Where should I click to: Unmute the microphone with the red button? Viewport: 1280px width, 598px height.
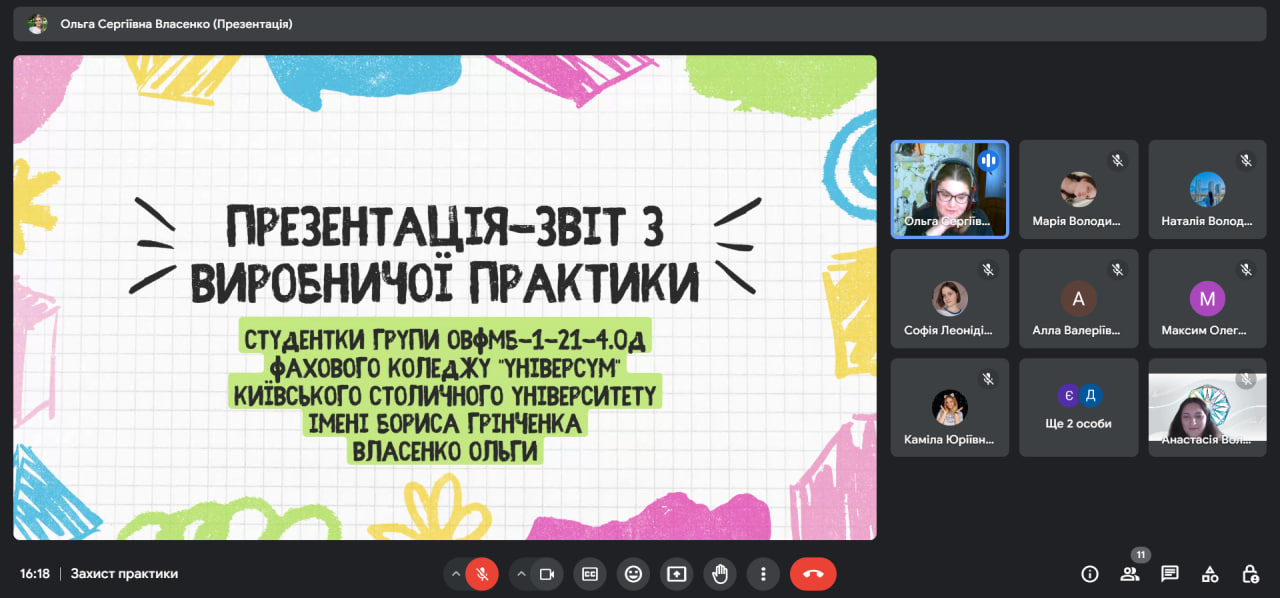[x=482, y=574]
